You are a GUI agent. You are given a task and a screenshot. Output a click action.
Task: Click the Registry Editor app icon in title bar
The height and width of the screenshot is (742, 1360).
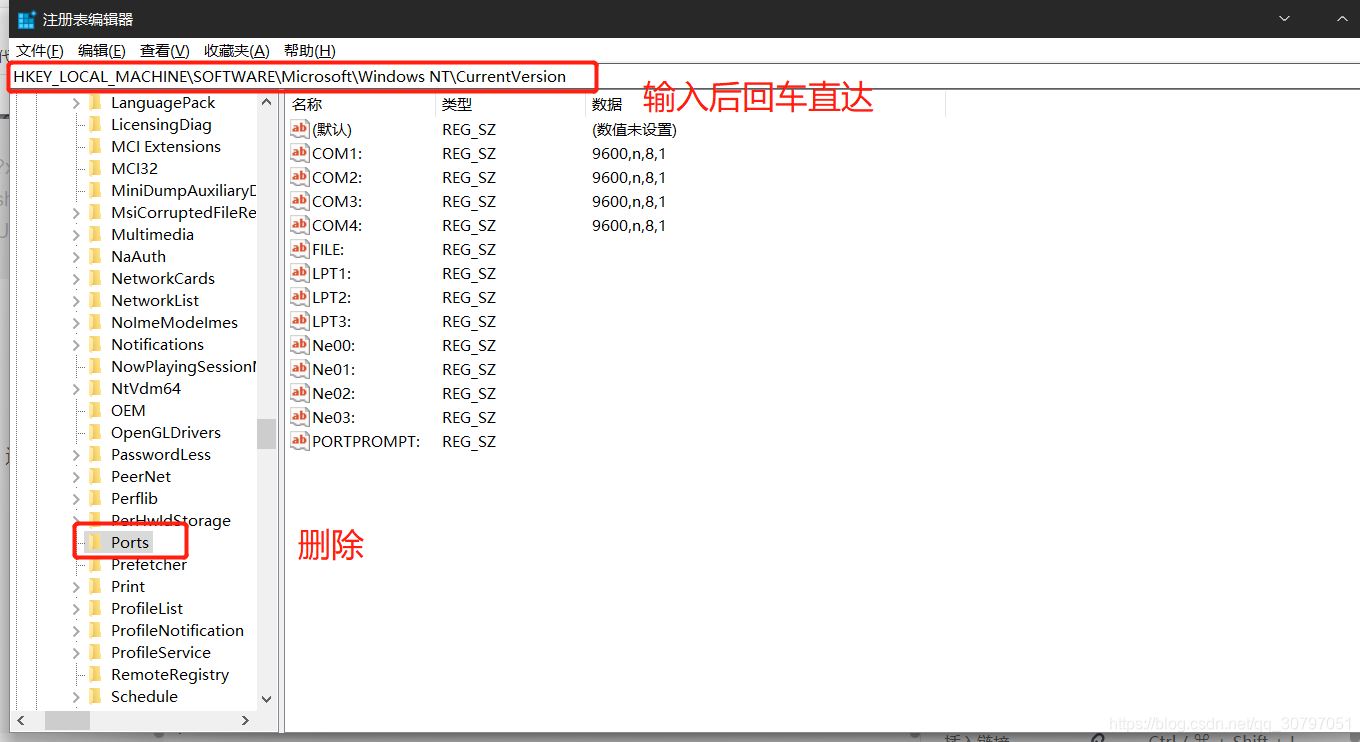[x=27, y=19]
